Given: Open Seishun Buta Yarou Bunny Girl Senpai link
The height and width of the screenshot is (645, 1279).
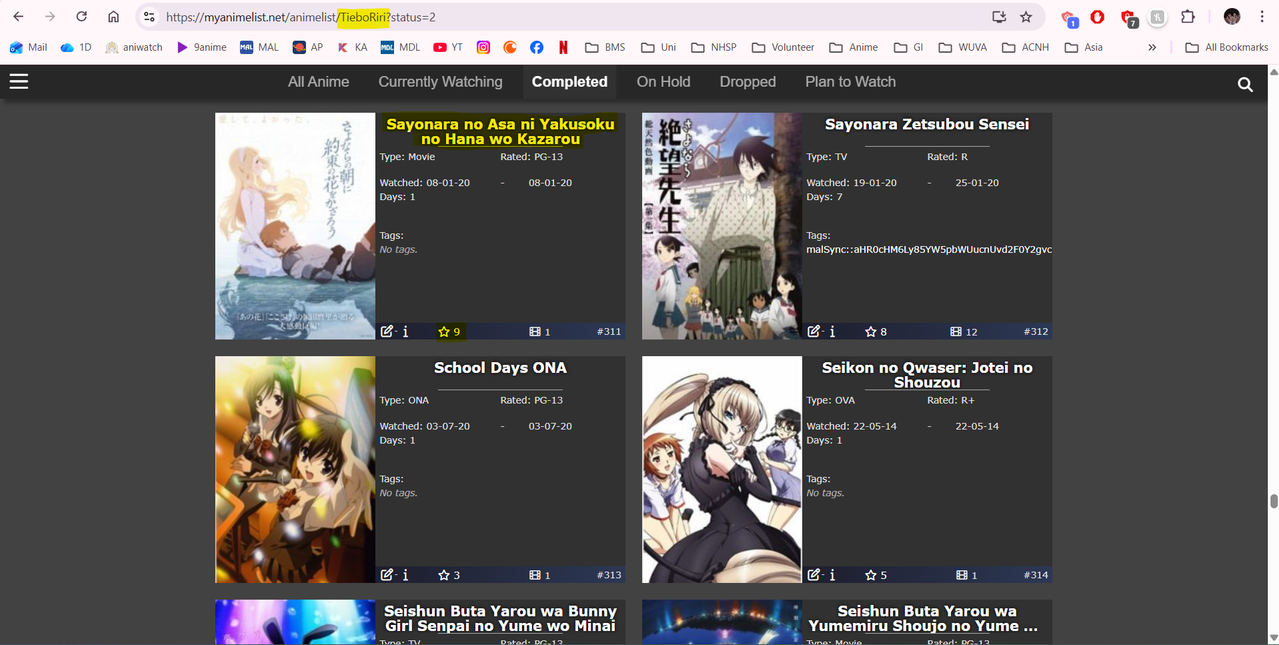Looking at the screenshot, I should pos(501,618).
